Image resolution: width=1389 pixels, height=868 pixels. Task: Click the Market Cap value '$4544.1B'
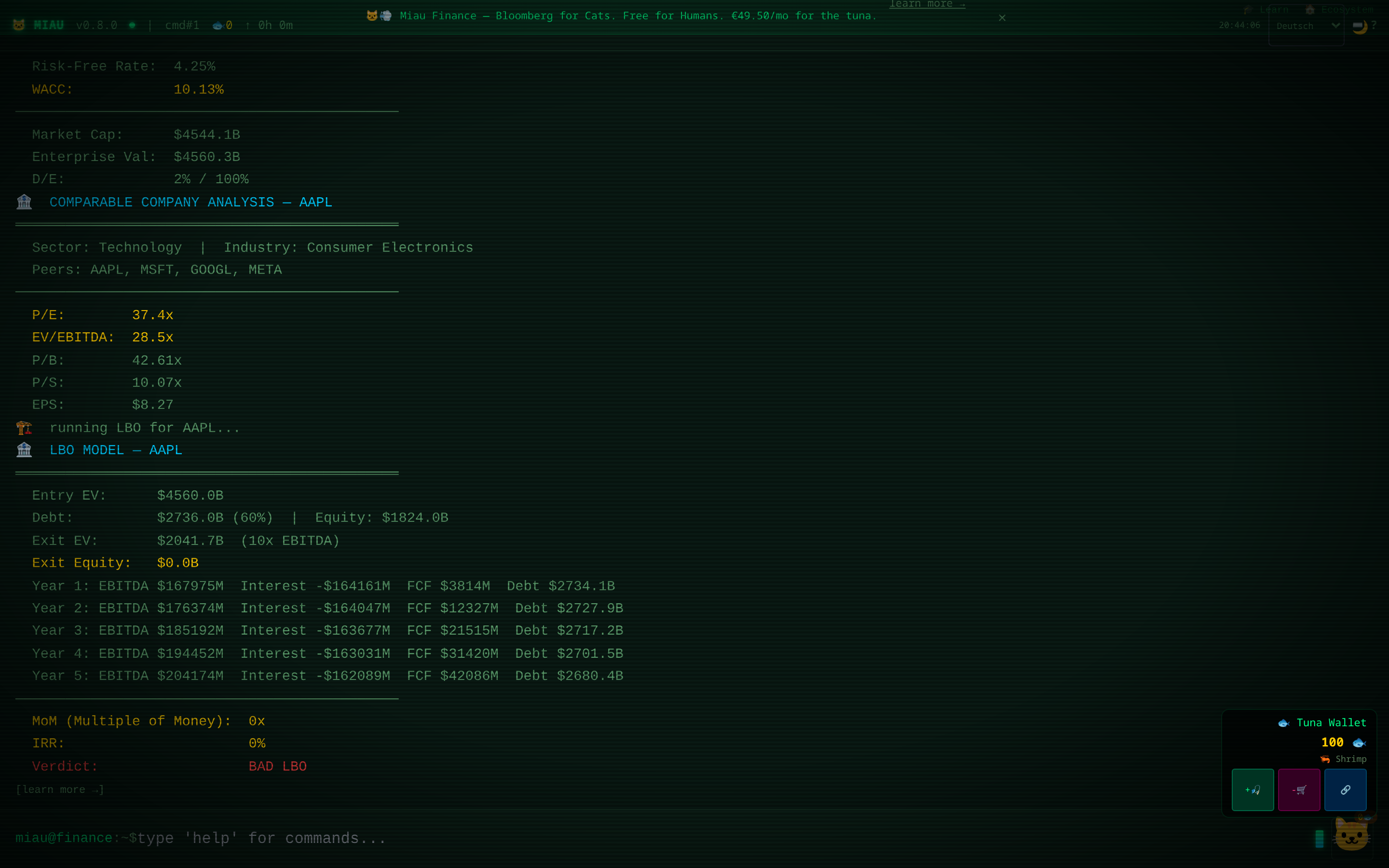[x=206, y=135]
